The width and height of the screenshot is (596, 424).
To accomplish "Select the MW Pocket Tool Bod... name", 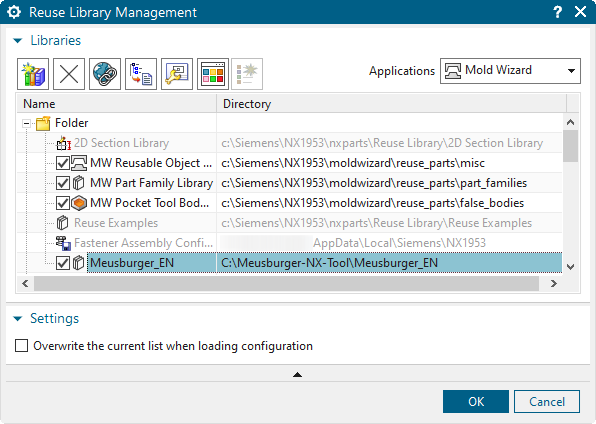I will pyautogui.click(x=149, y=203).
